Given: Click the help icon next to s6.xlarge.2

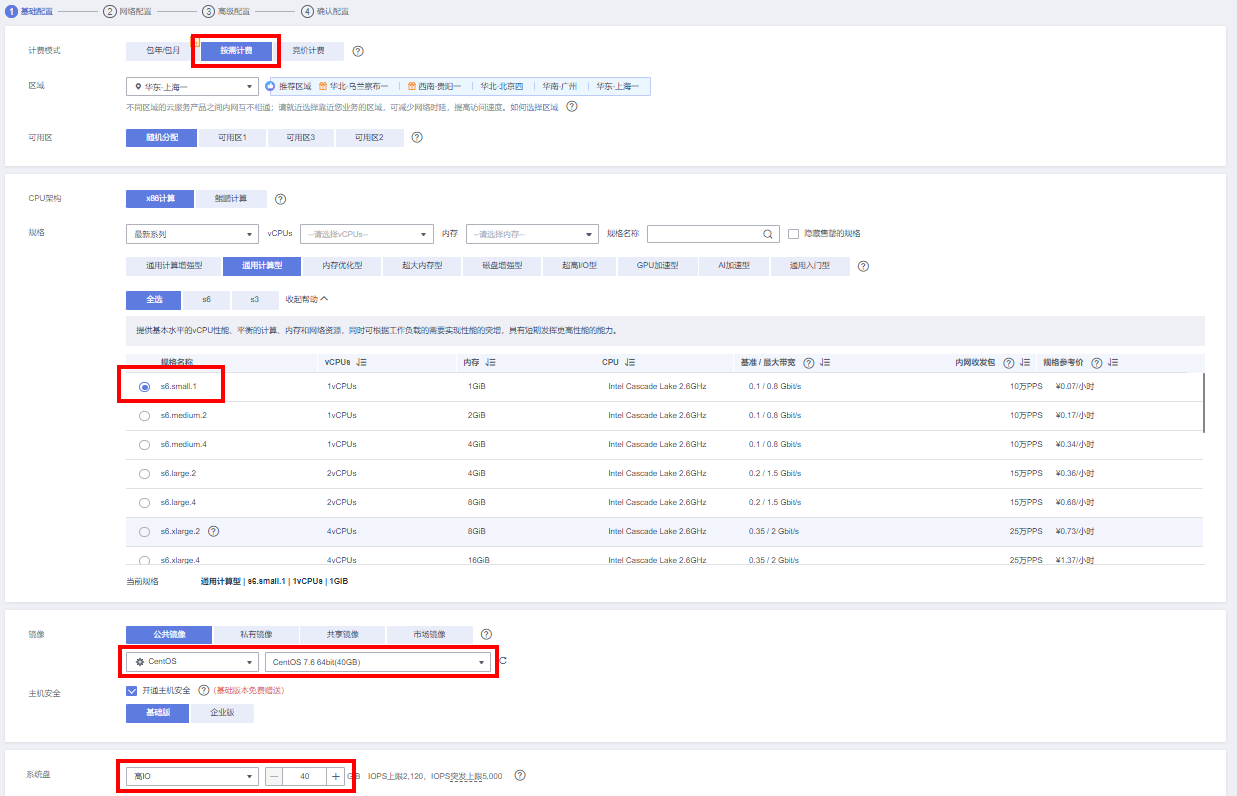Looking at the screenshot, I should [213, 531].
